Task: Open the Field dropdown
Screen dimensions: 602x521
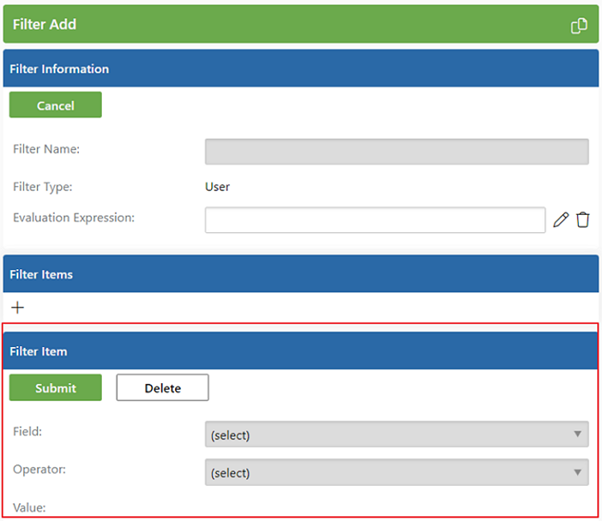Action: 397,434
